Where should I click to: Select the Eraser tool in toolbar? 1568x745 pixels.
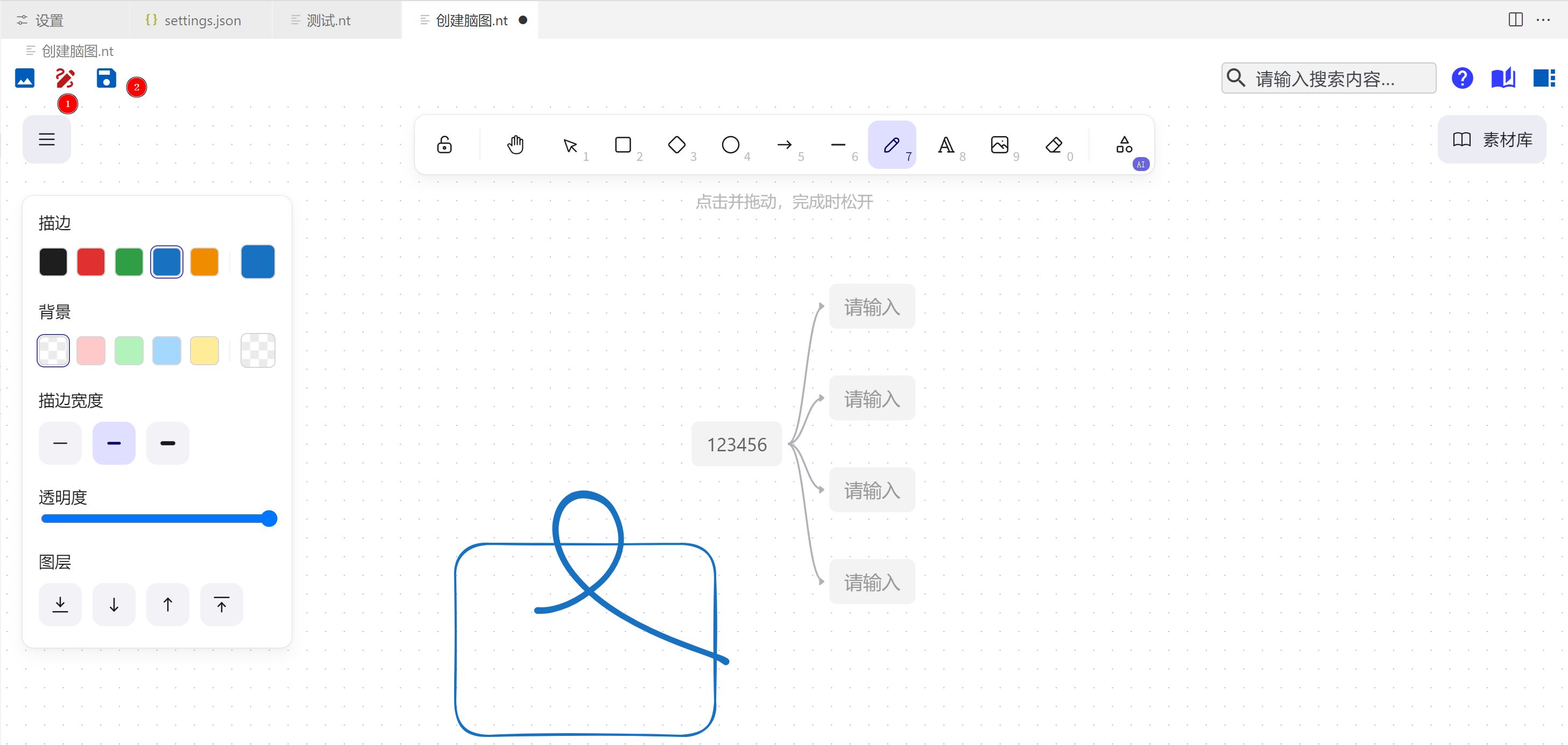[1054, 145]
